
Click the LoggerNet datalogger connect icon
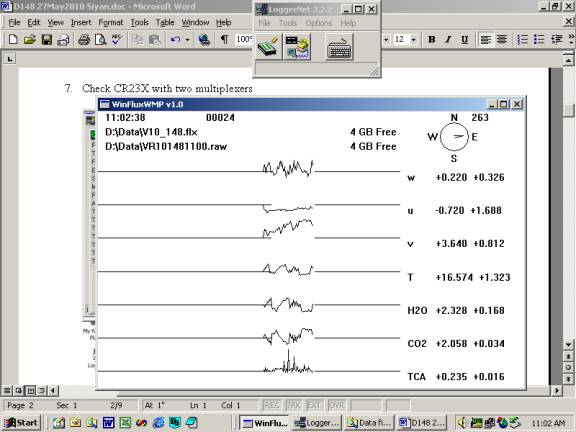pyautogui.click(x=269, y=47)
